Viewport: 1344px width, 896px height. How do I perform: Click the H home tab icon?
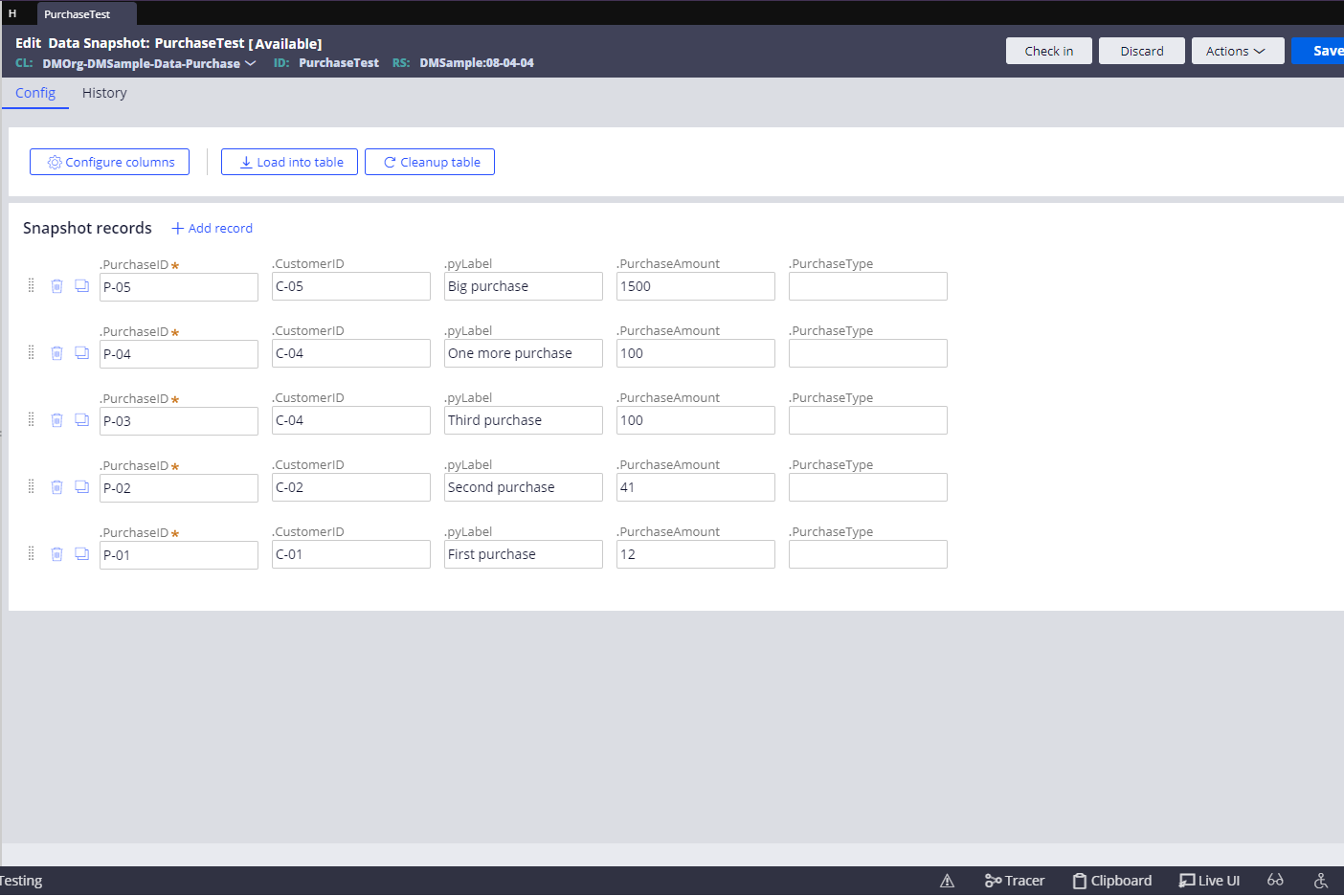pos(12,13)
